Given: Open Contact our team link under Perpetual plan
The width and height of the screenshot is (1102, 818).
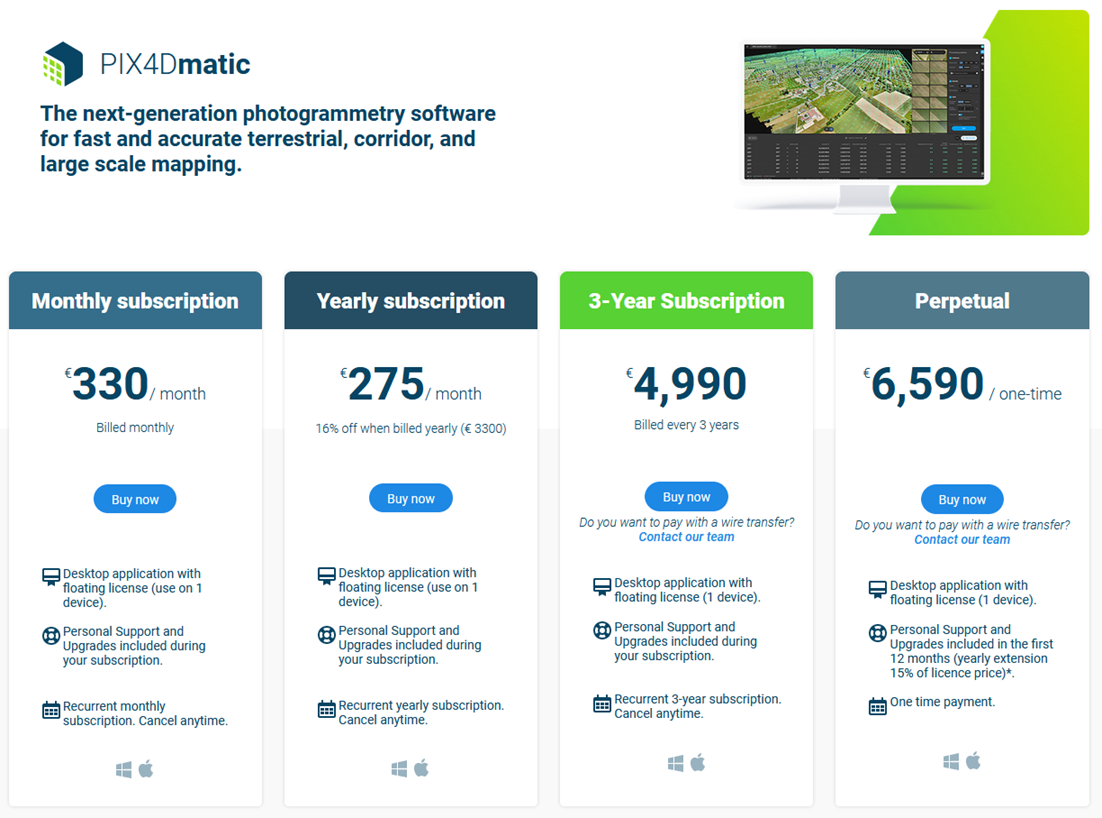Looking at the screenshot, I should 962,540.
